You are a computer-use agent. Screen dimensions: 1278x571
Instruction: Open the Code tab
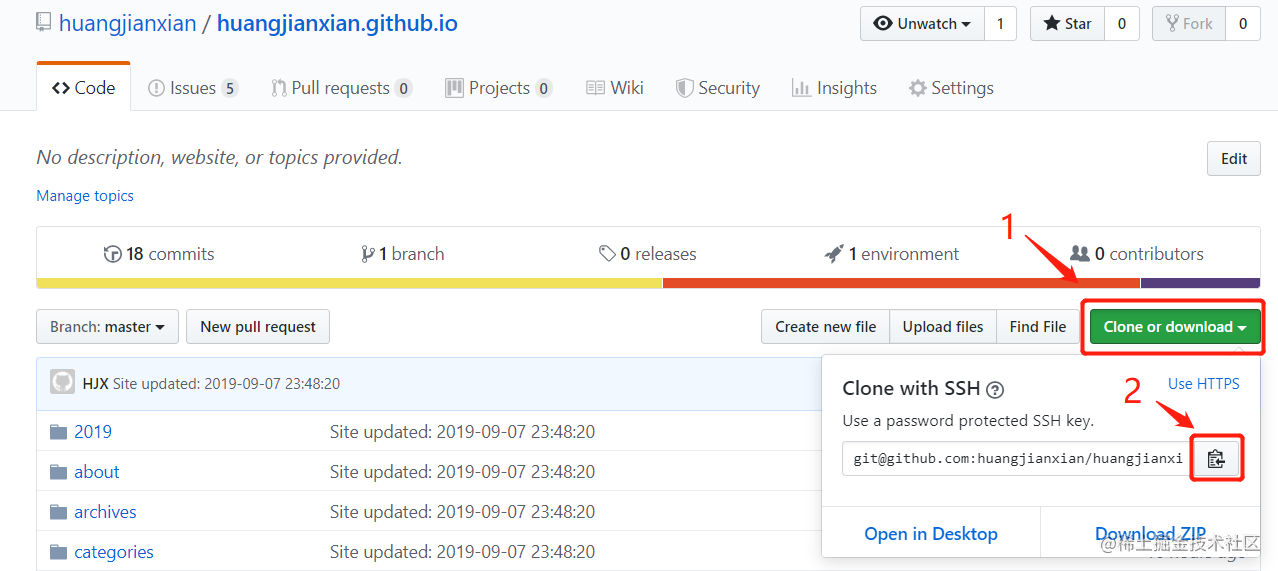(x=84, y=88)
